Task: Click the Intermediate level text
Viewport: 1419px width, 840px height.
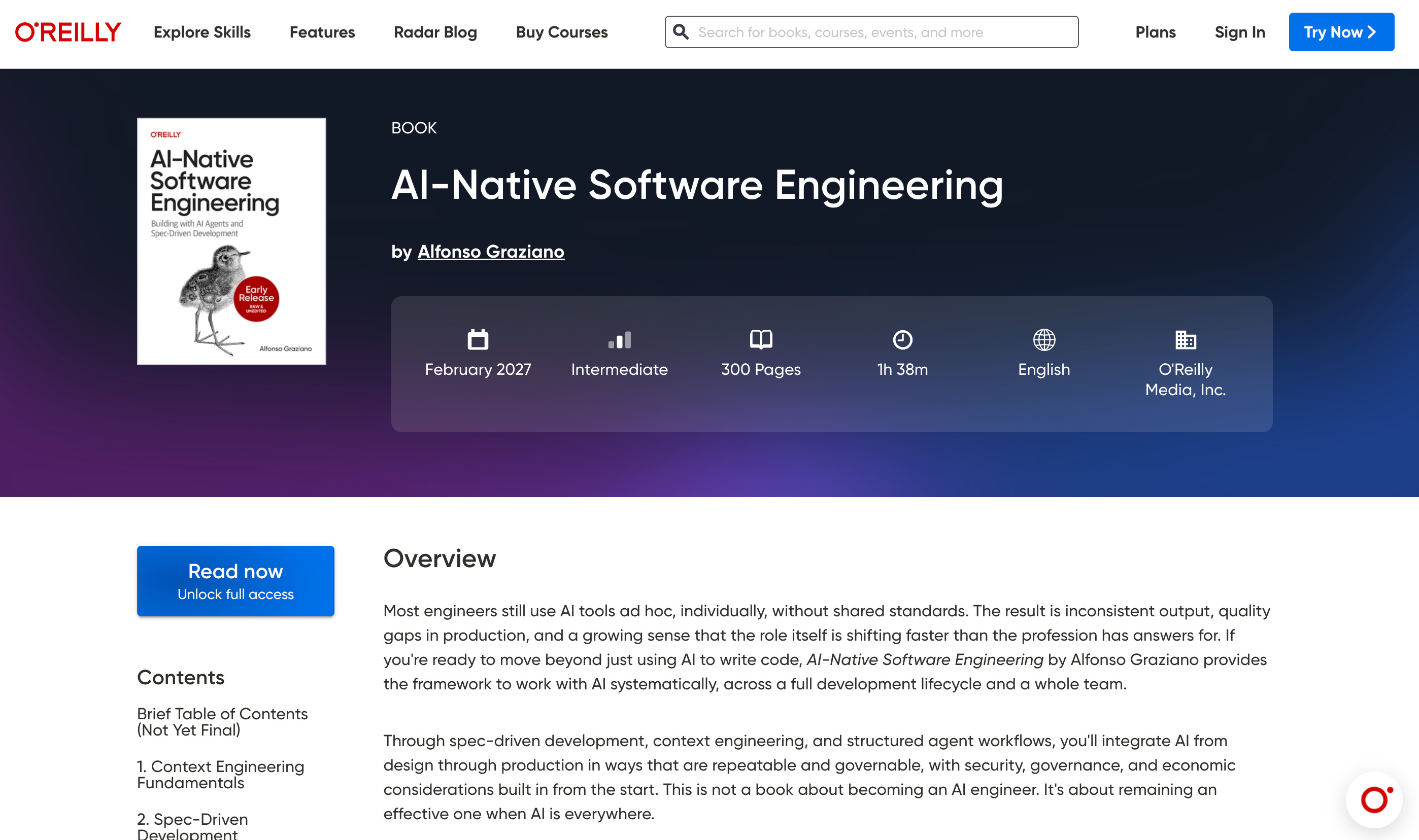Action: (x=620, y=370)
